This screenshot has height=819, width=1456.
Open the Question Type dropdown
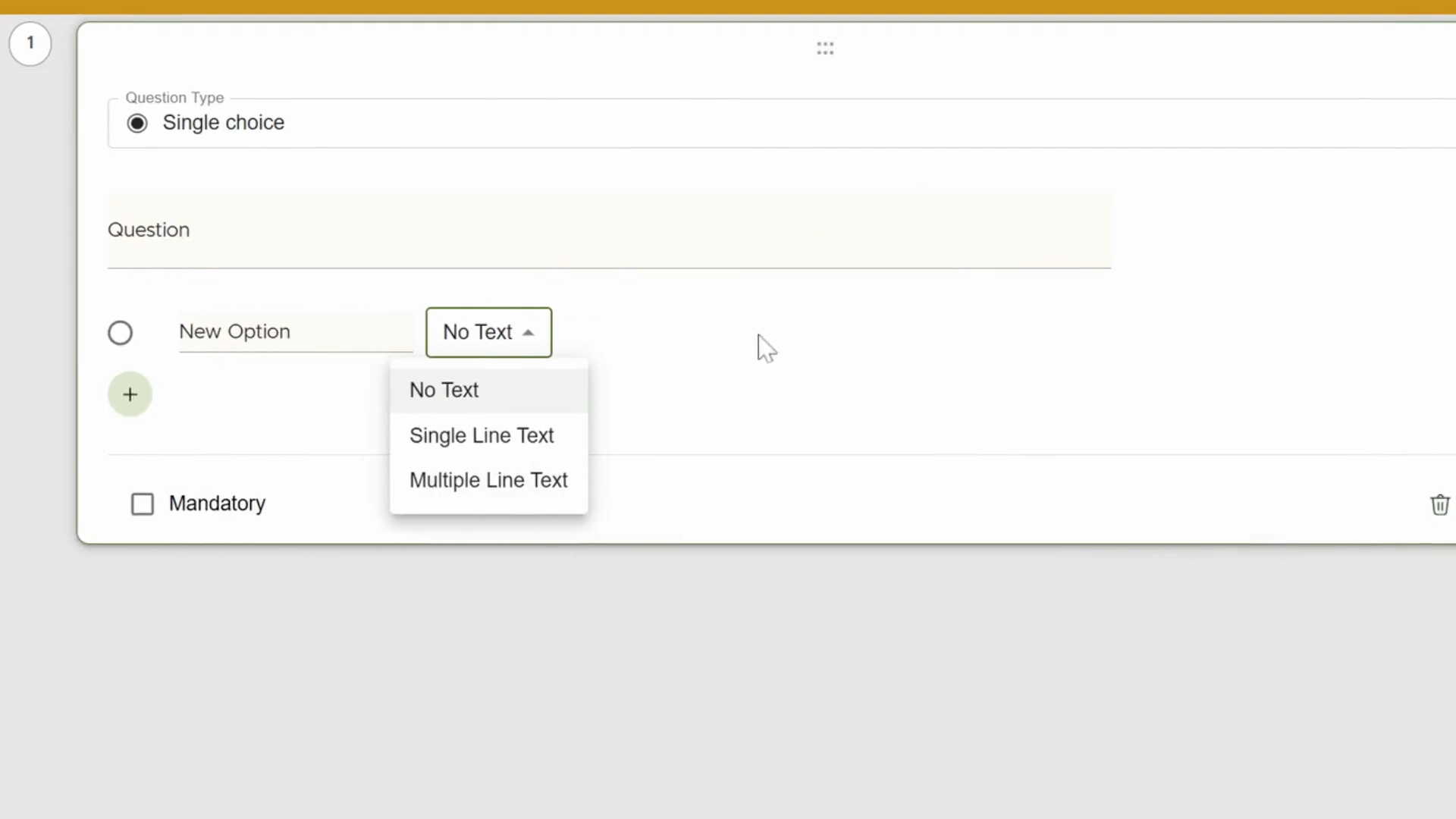(781, 123)
